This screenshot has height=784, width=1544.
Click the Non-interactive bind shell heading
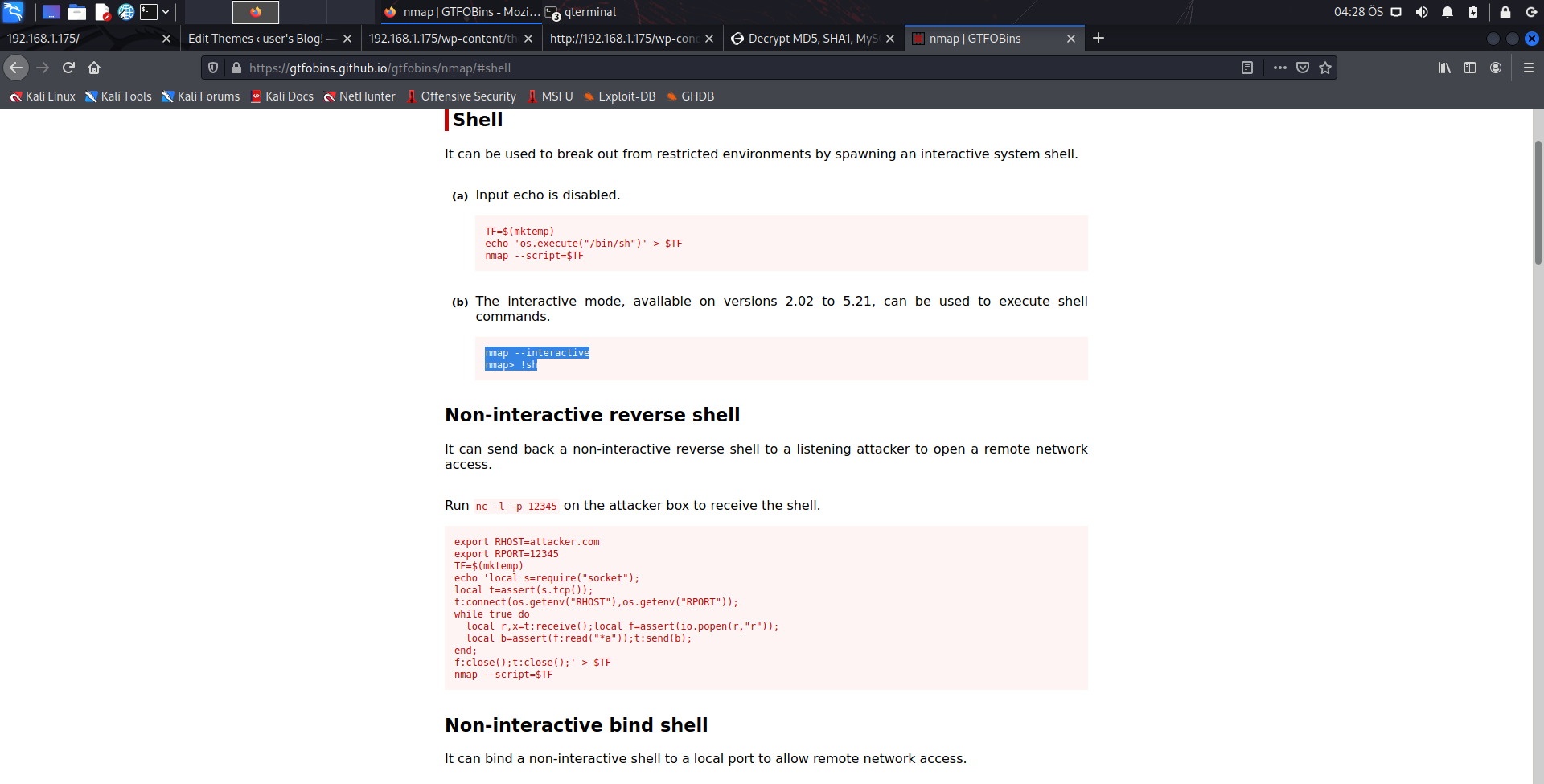576,725
